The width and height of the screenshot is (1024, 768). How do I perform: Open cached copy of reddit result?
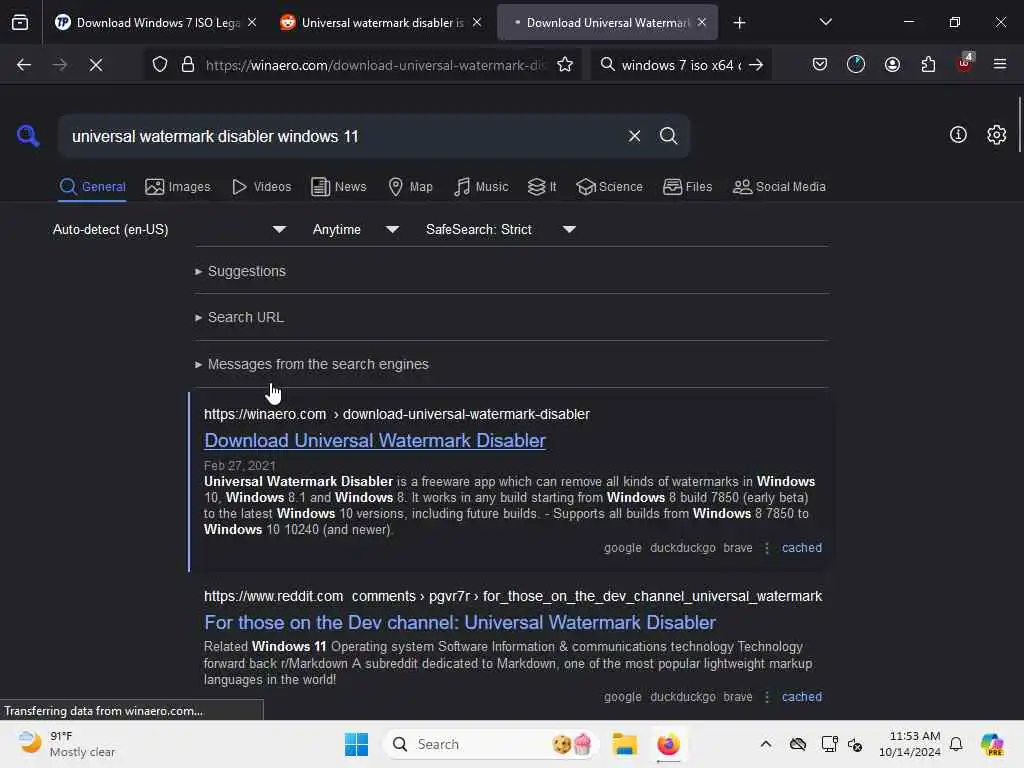802,697
